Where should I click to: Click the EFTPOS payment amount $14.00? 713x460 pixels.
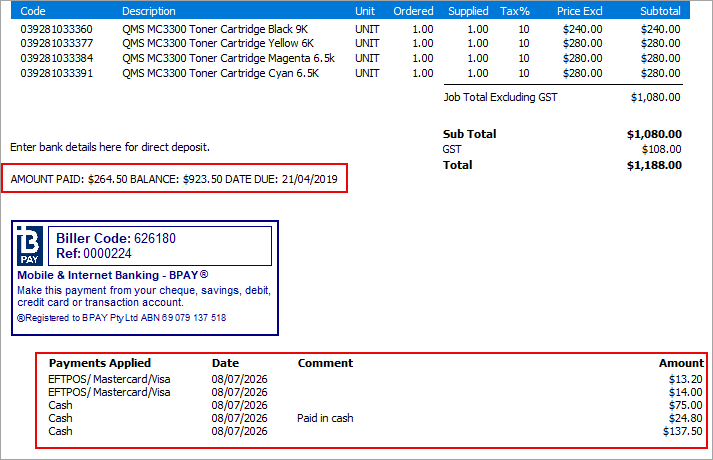click(685, 392)
